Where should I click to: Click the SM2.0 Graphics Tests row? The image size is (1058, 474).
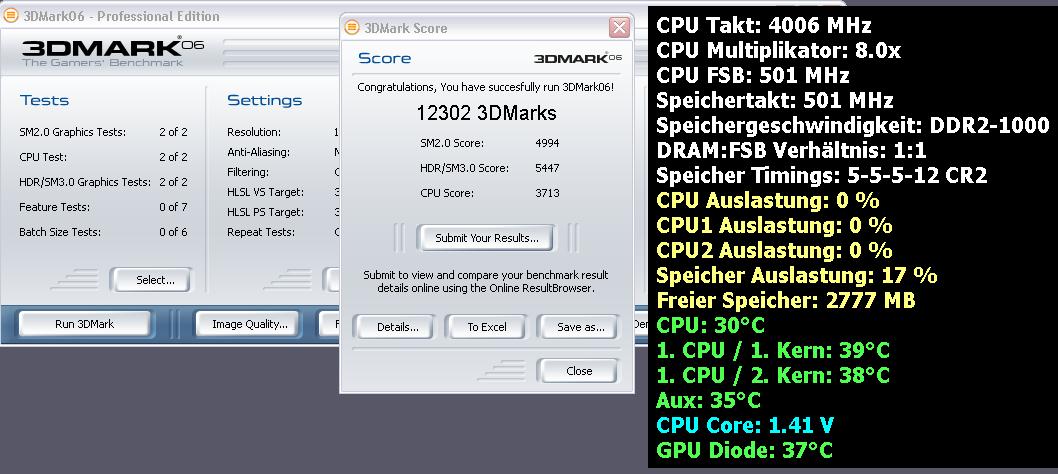click(103, 132)
